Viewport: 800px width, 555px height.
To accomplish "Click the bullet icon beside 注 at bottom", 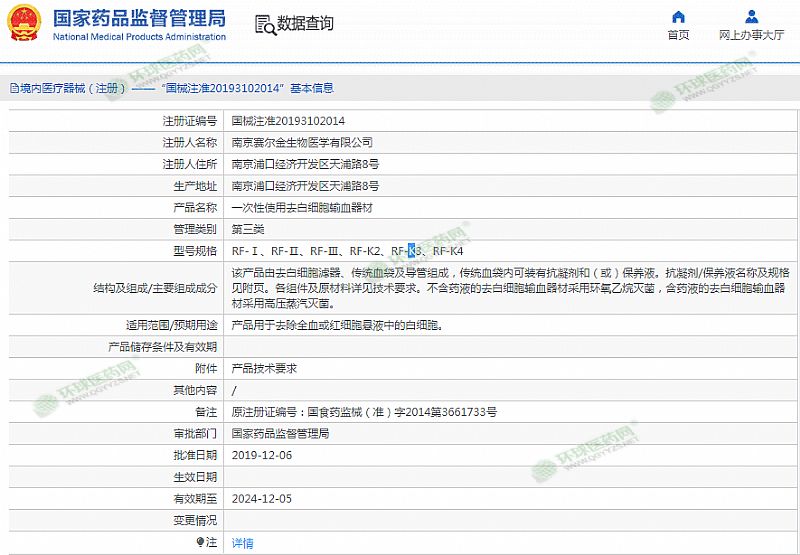I will 198,542.
